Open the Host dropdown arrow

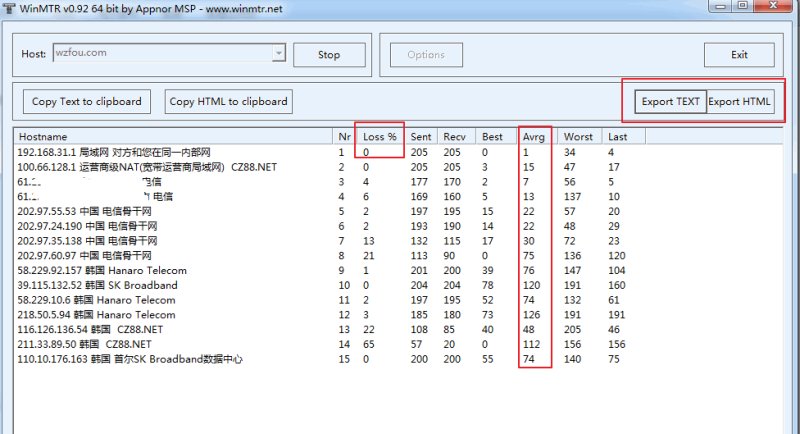[x=279, y=53]
